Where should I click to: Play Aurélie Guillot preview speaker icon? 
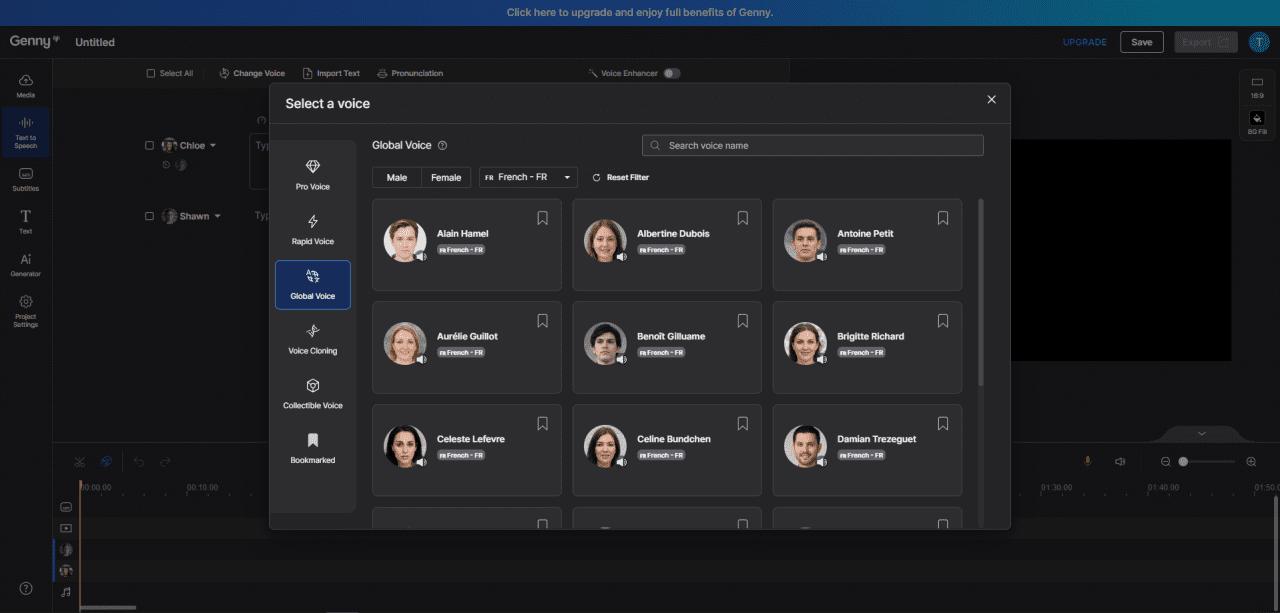pos(421,360)
